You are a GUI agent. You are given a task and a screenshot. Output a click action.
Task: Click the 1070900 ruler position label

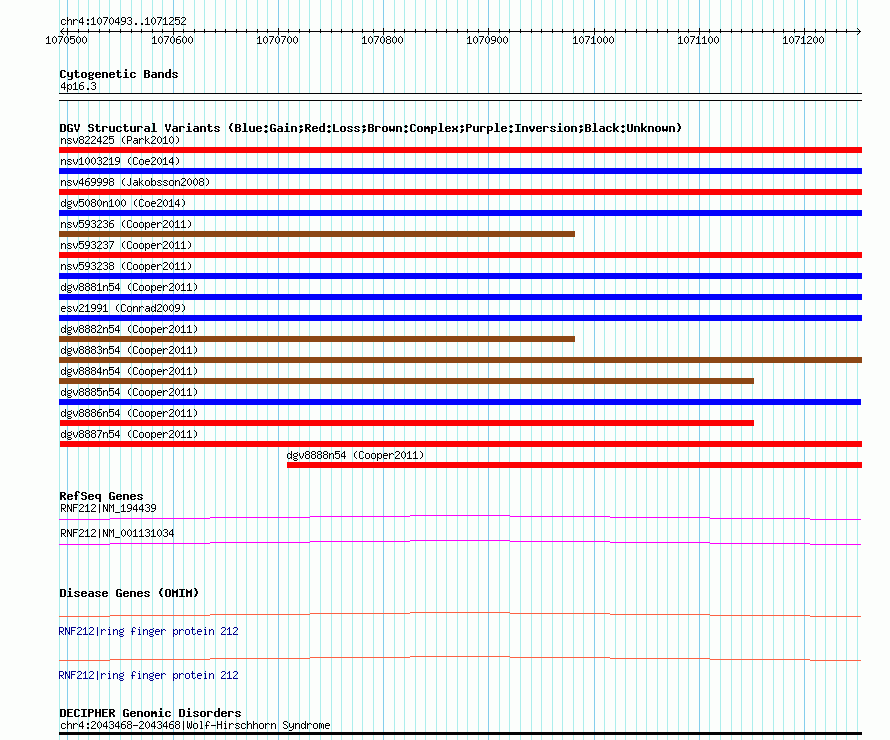click(x=488, y=40)
